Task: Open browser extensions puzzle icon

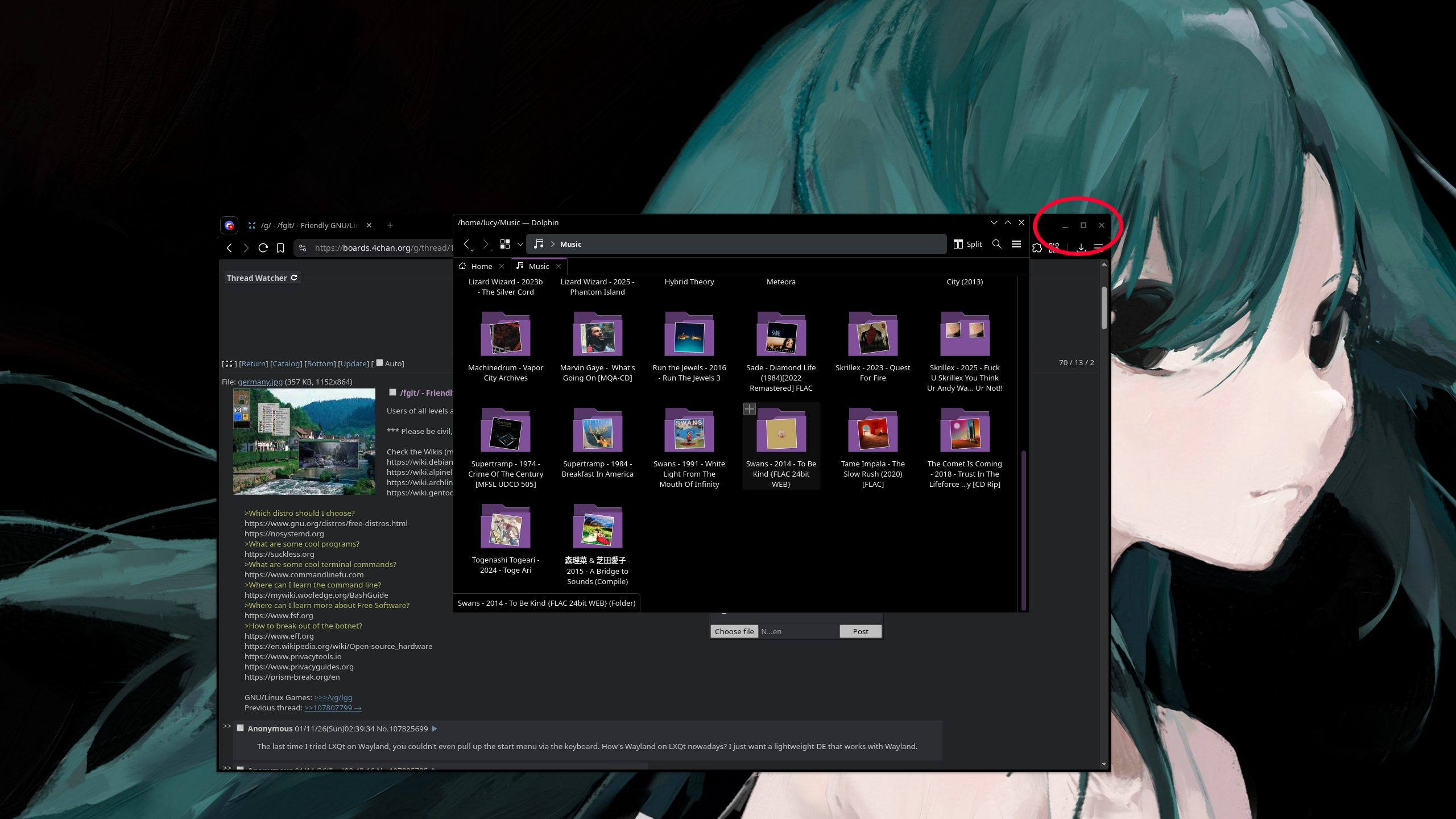Action: [1037, 248]
